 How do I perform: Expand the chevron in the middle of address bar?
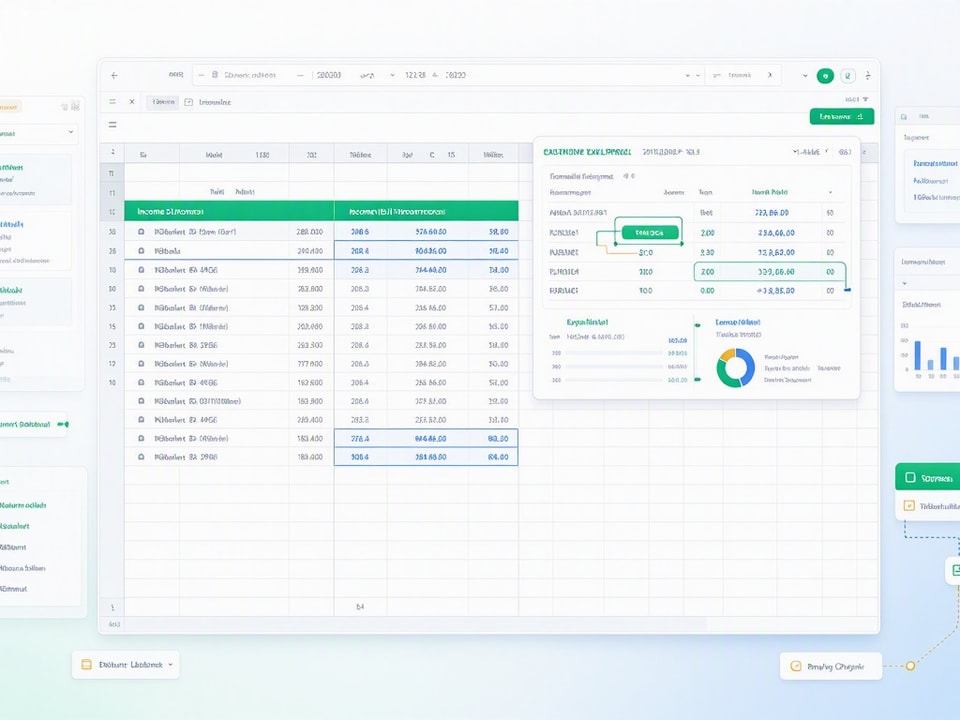pyautogui.click(x=392, y=75)
